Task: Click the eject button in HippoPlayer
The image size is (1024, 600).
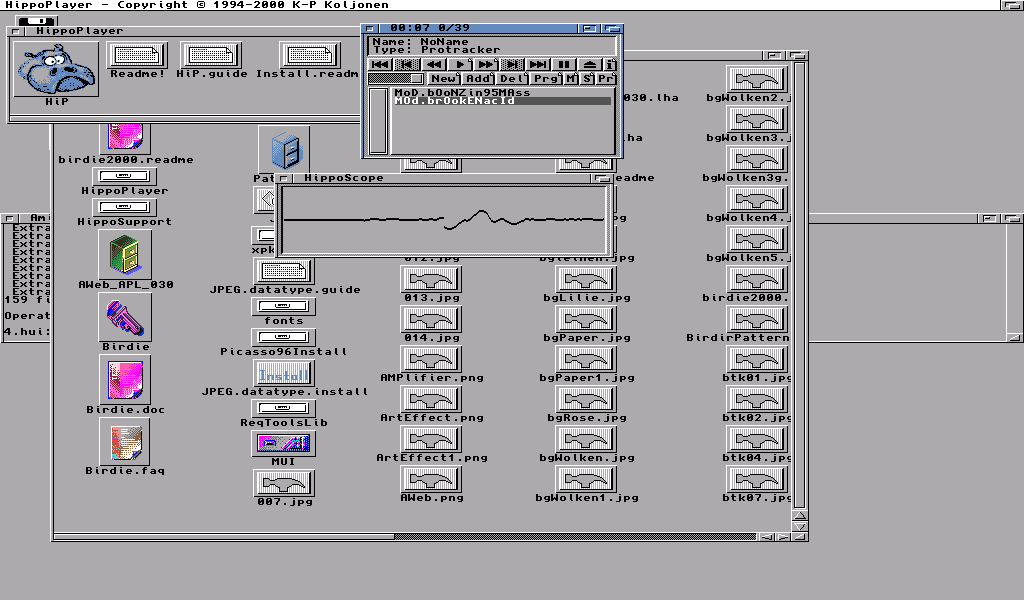Action: pyautogui.click(x=590, y=64)
